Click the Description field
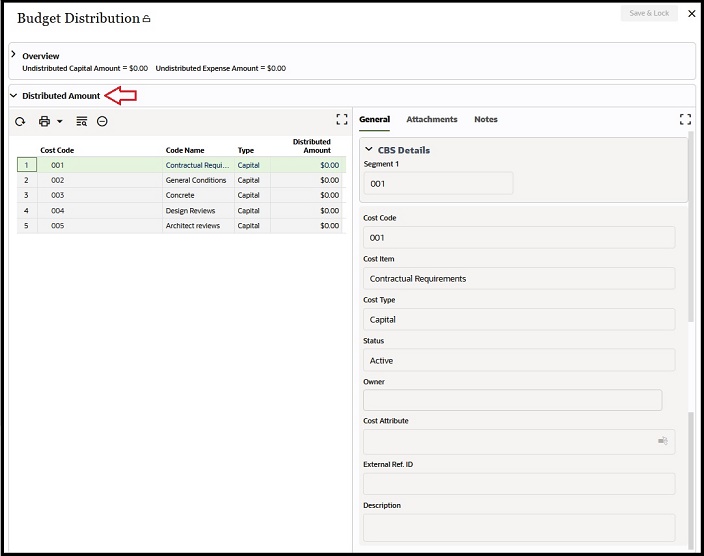 (x=519, y=528)
